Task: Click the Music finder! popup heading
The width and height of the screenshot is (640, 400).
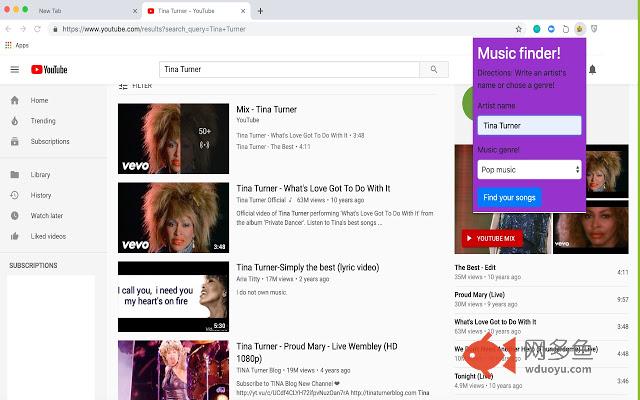Action: click(519, 53)
